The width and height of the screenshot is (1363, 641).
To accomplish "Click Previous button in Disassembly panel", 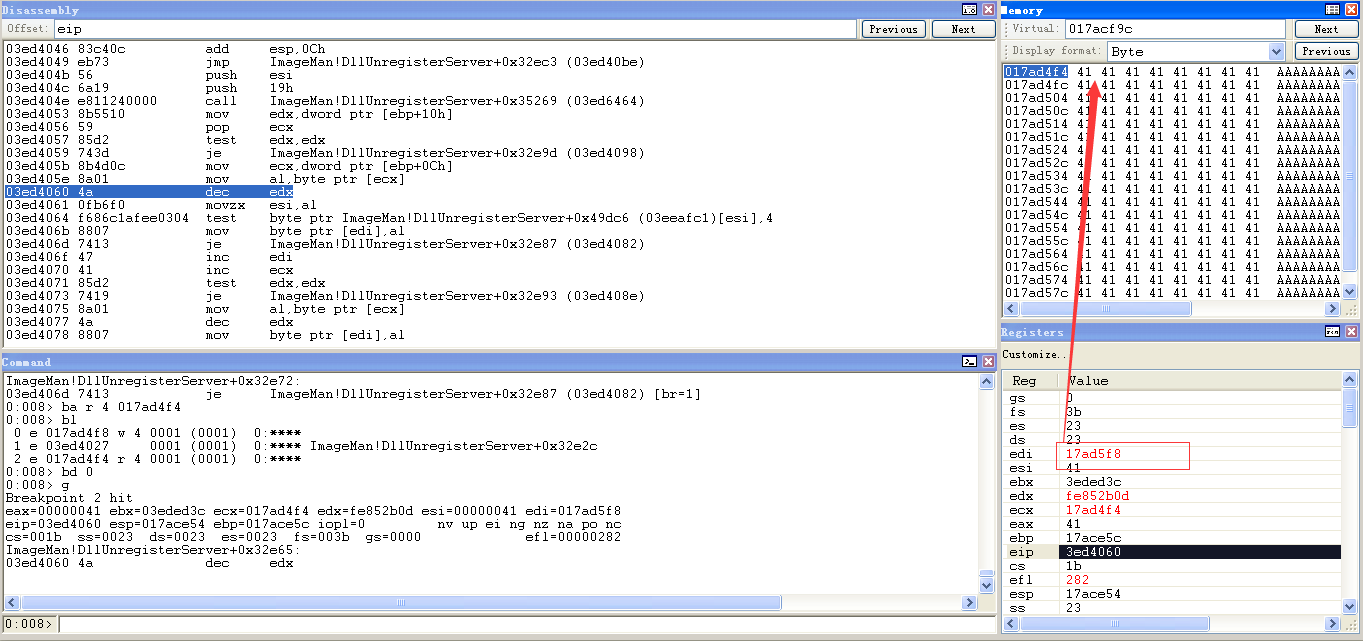I will pos(893,29).
